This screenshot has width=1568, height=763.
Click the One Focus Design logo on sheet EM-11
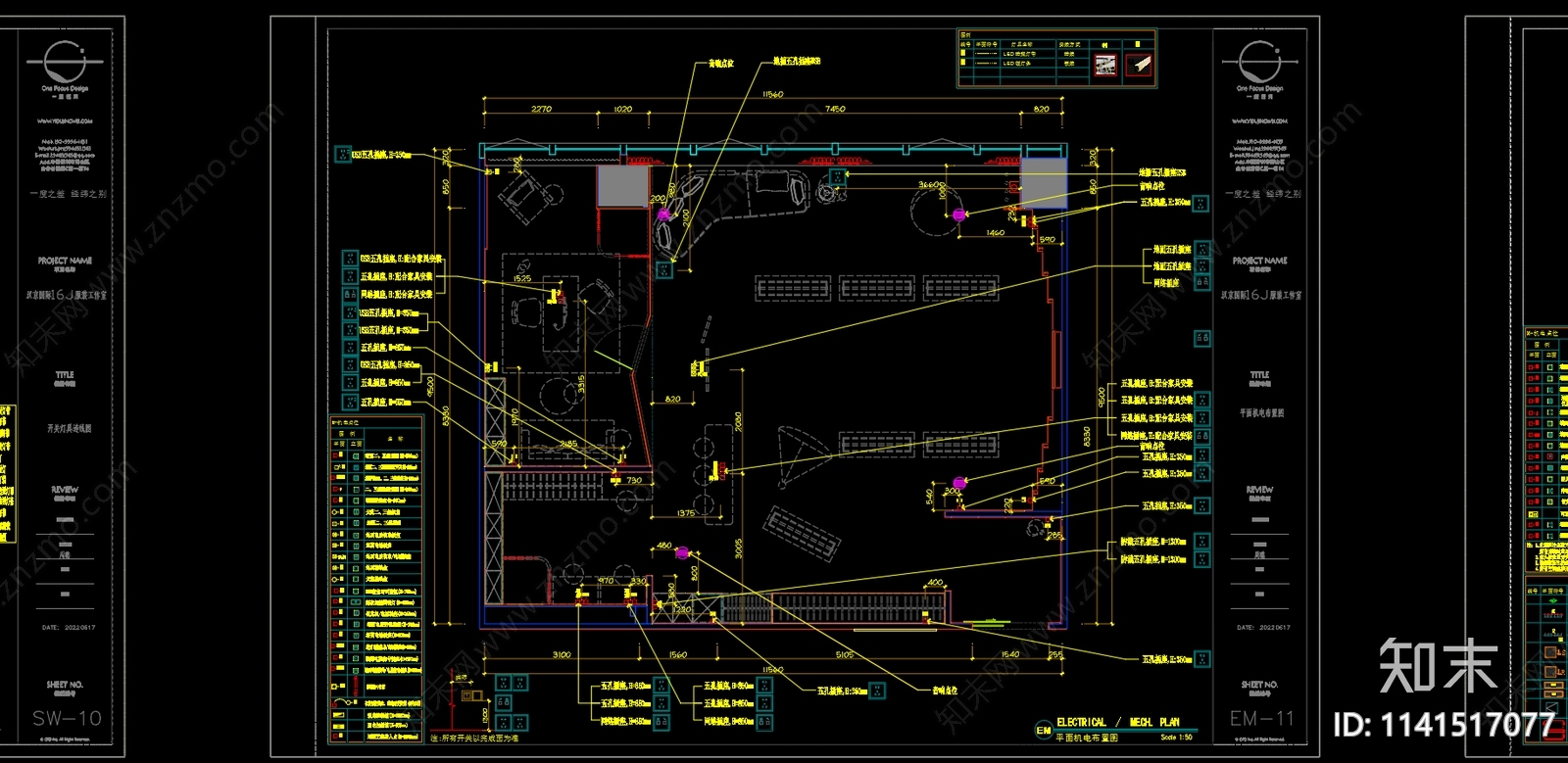[x=1260, y=63]
